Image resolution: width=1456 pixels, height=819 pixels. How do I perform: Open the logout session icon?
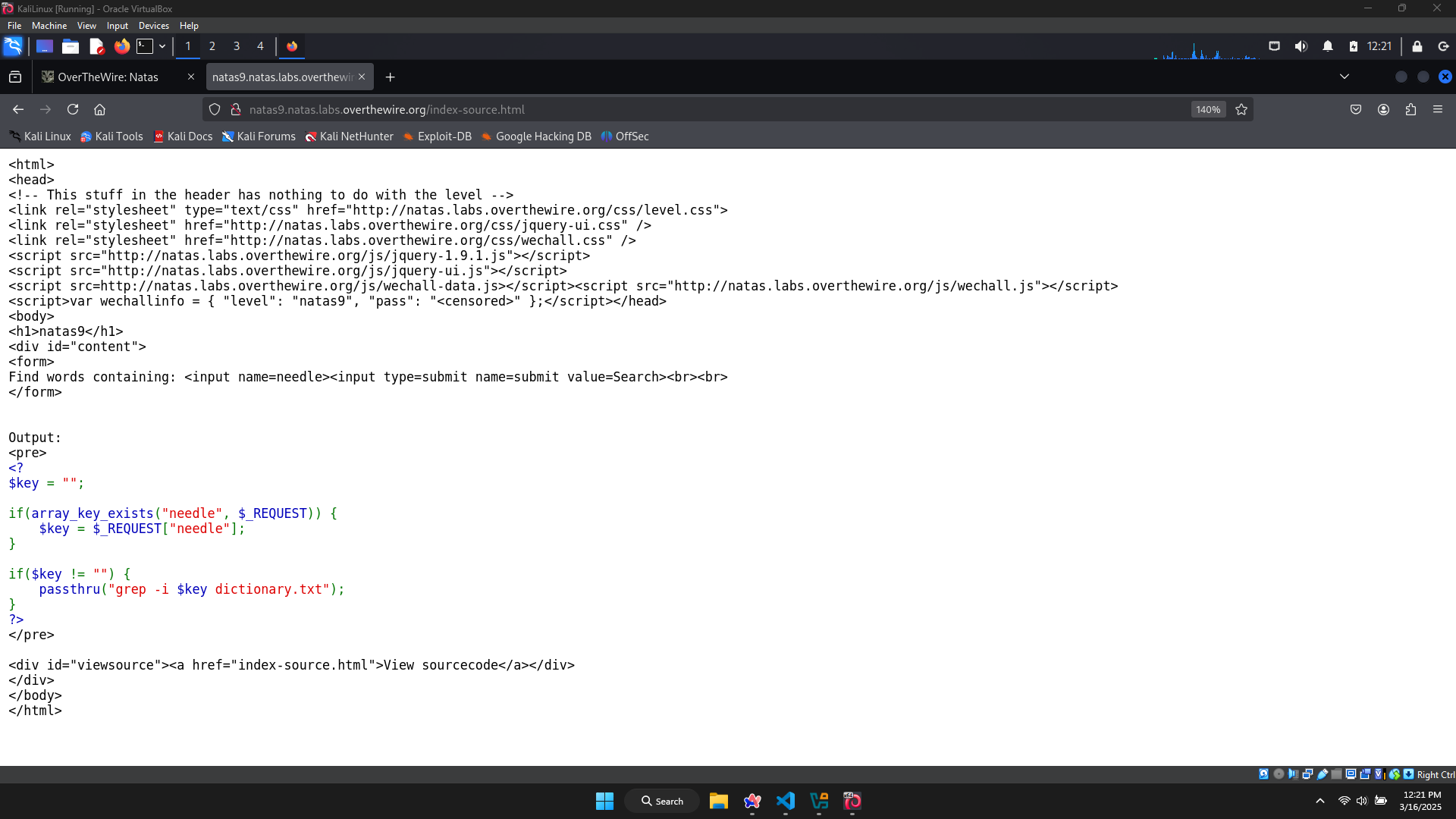[1444, 46]
